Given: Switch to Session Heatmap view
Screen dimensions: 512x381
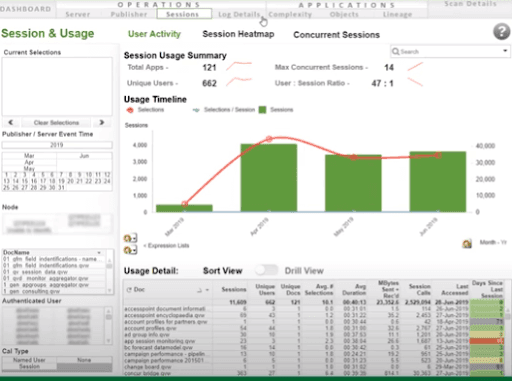Looking at the screenshot, I should [238, 34].
